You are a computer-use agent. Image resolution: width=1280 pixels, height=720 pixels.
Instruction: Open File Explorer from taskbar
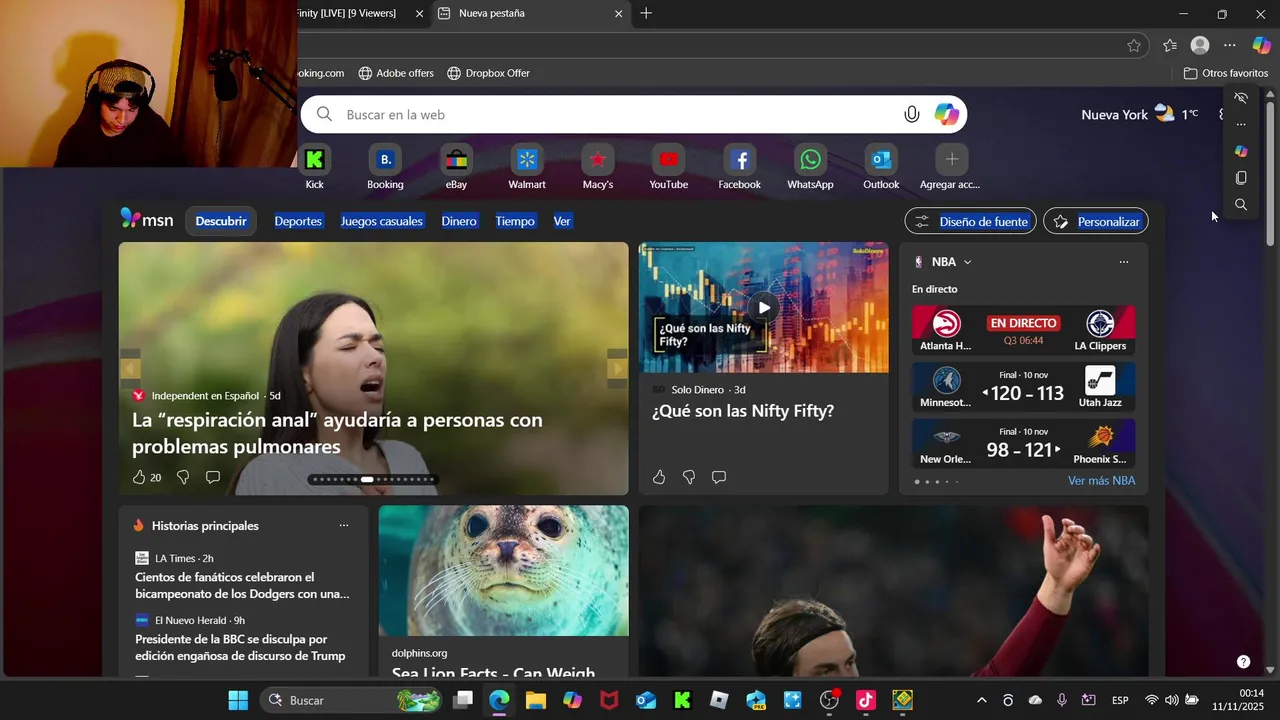(x=536, y=700)
